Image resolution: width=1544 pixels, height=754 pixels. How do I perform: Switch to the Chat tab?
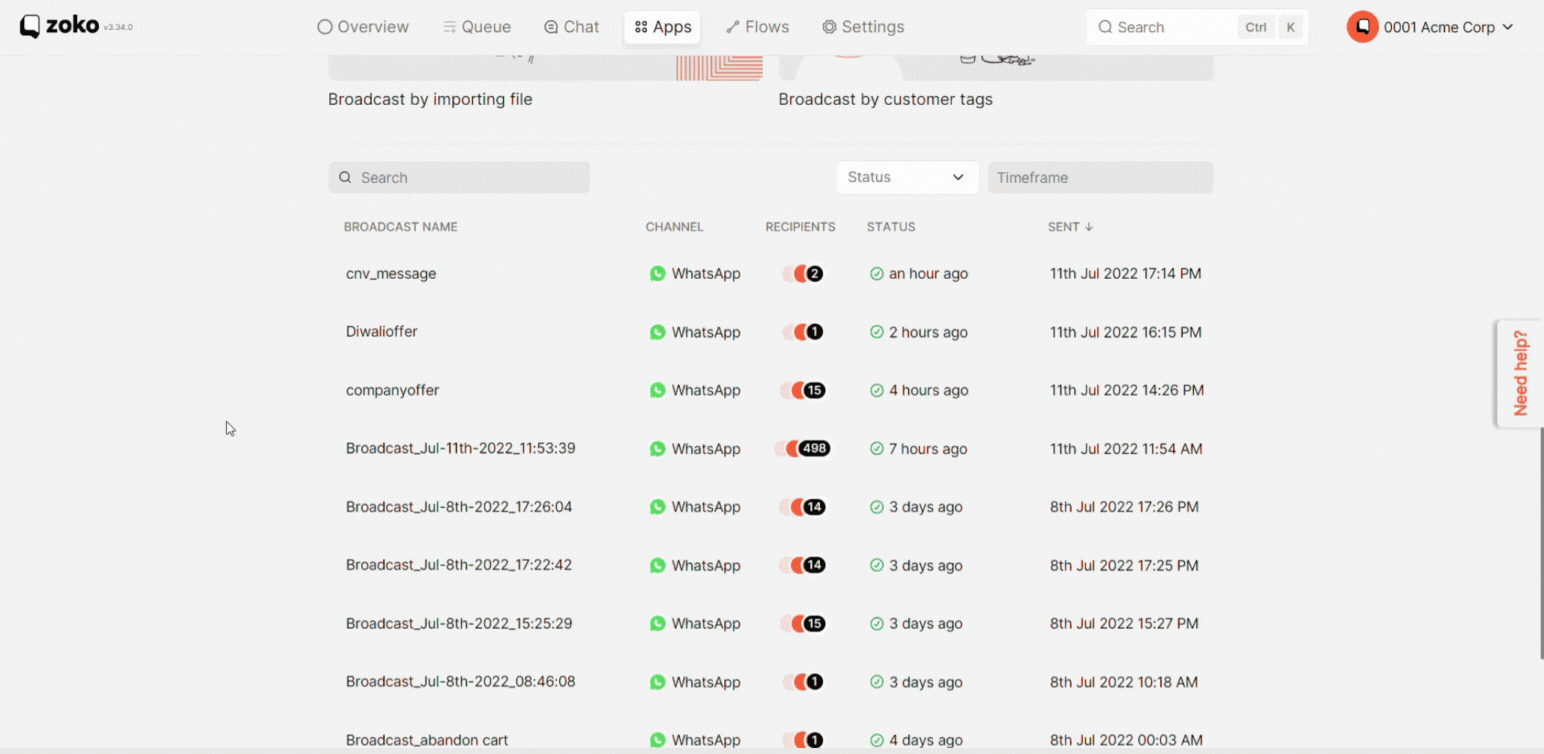click(572, 27)
